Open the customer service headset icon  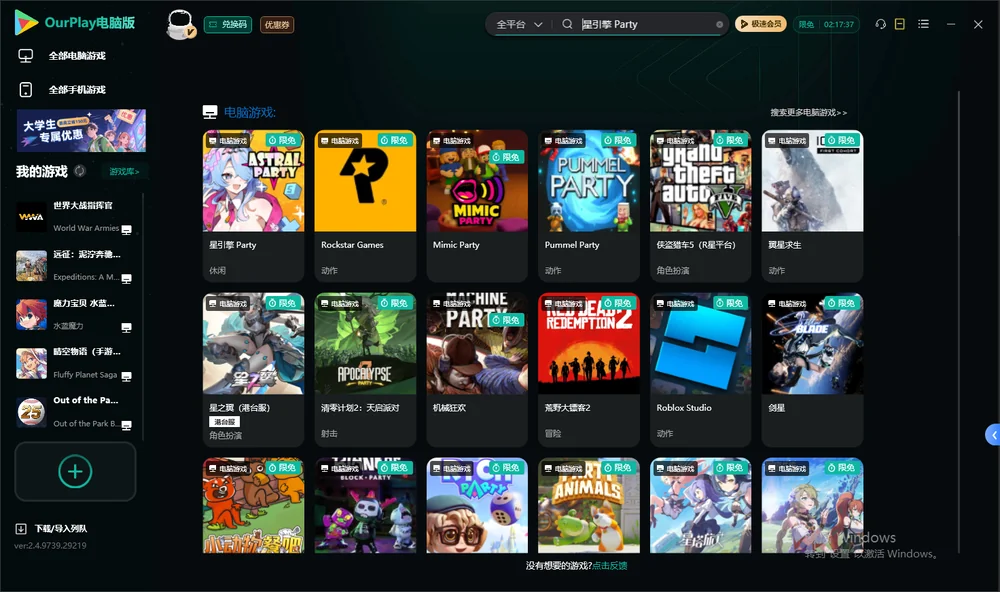click(x=880, y=24)
